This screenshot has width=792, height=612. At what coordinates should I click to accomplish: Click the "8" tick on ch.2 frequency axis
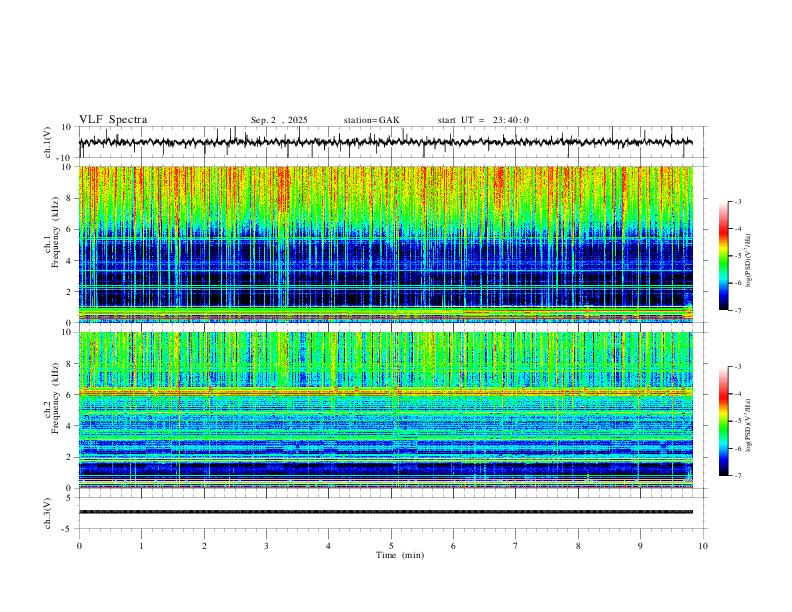70,364
